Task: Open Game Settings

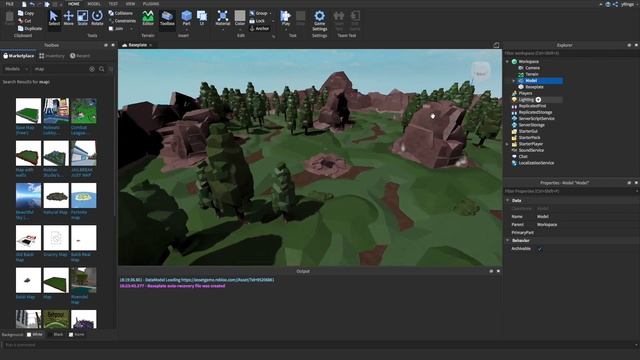Action: click(x=320, y=20)
